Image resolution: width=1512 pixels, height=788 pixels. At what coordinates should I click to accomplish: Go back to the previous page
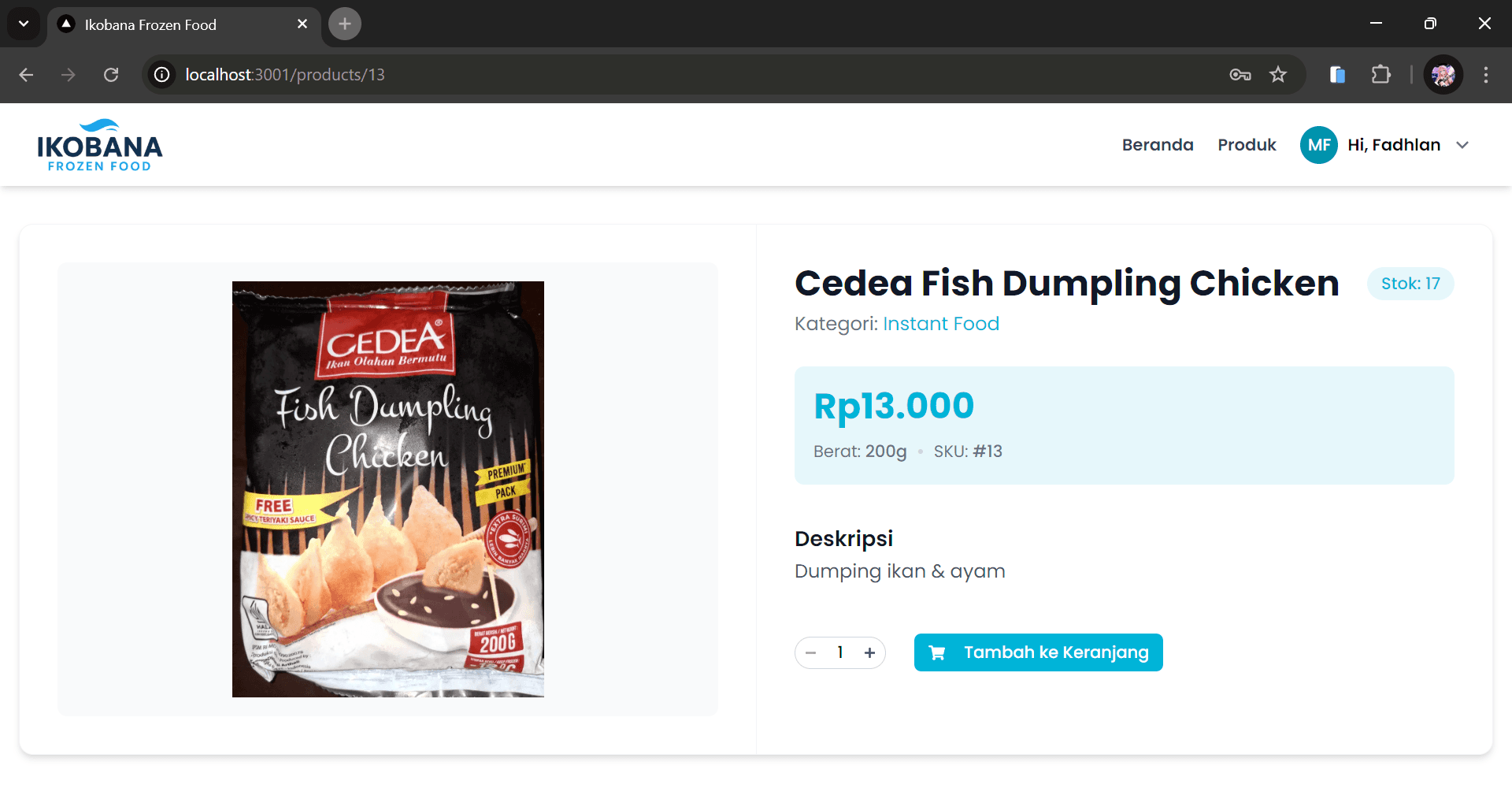(26, 75)
